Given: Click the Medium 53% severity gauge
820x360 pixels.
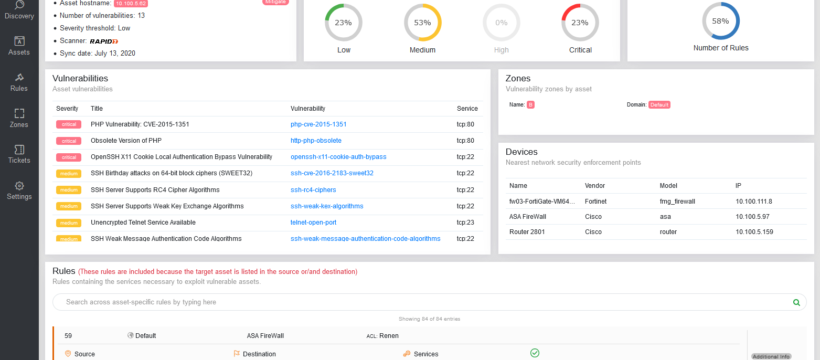Looking at the screenshot, I should point(423,22).
